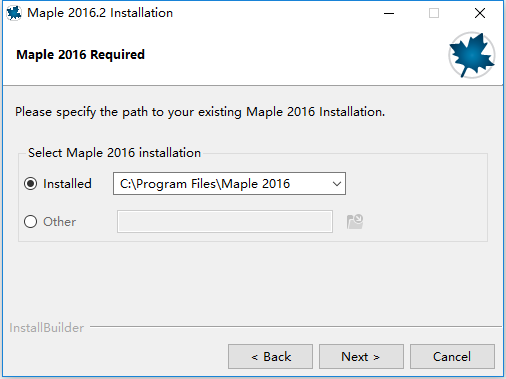Click the Installed option label
The height and width of the screenshot is (379, 506).
point(67,184)
